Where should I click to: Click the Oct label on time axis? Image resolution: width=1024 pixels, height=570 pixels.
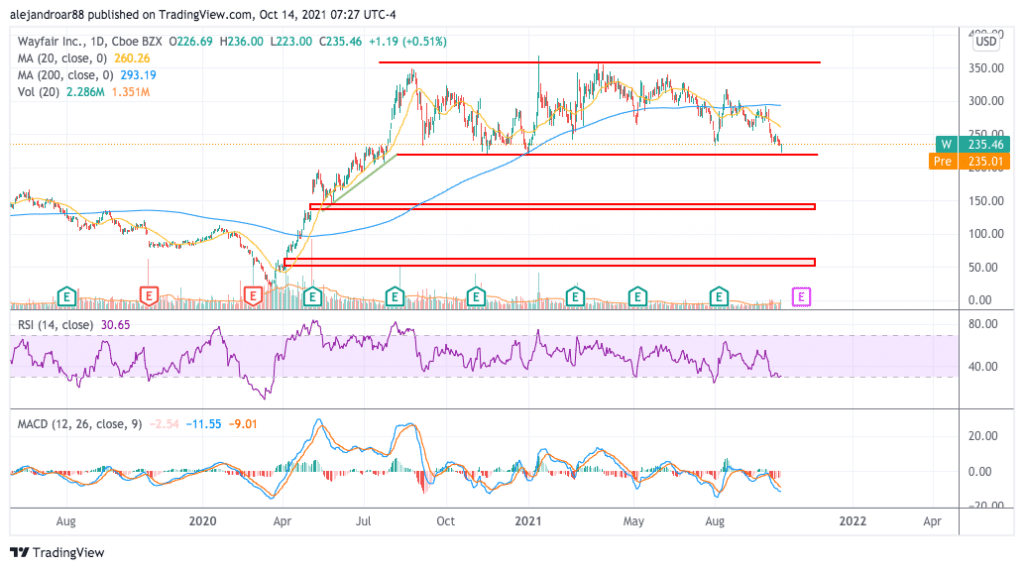[x=445, y=520]
